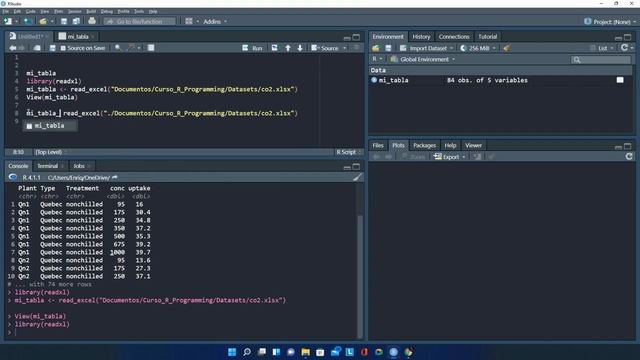
Task: Open taskbar search
Action: click(247, 352)
